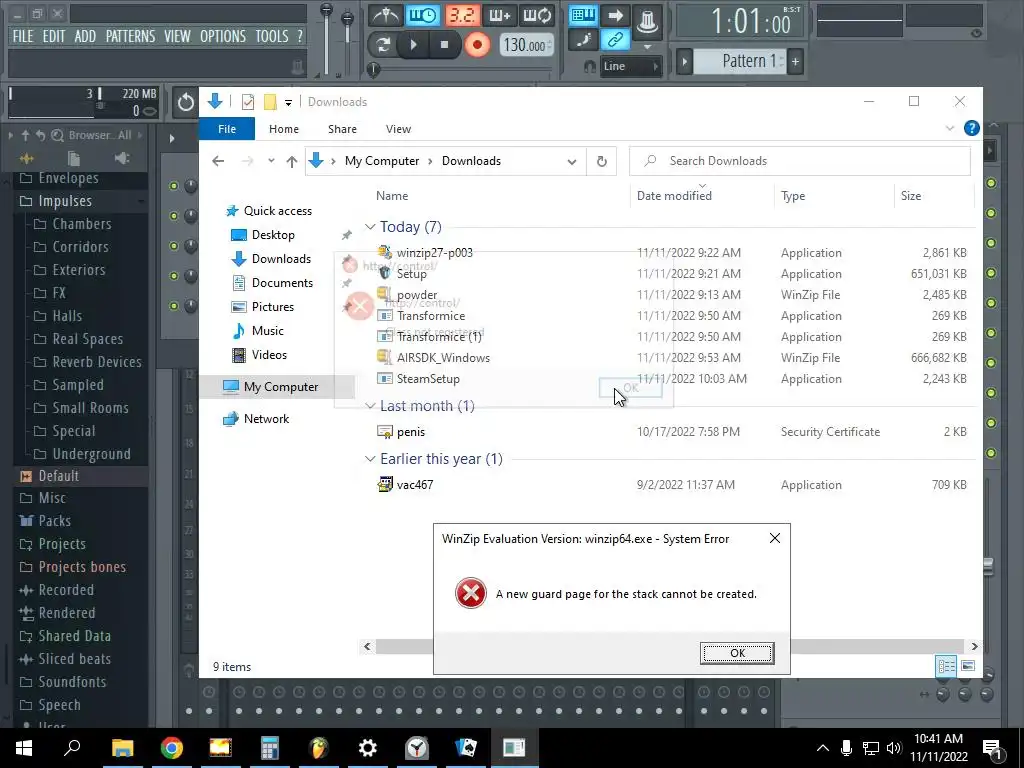This screenshot has width=1024, height=768.
Task: Click the Stop button in transport
Action: pyautogui.click(x=444, y=44)
